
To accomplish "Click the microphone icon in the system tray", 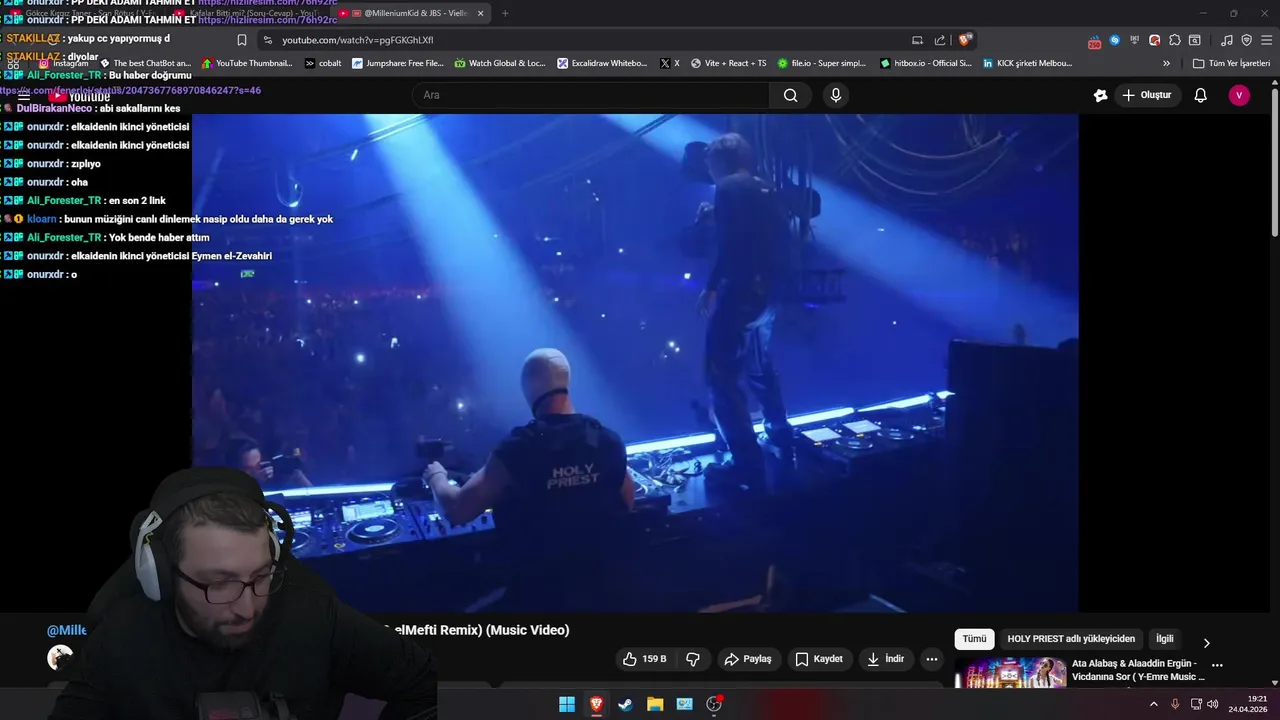I will [x=1175, y=704].
